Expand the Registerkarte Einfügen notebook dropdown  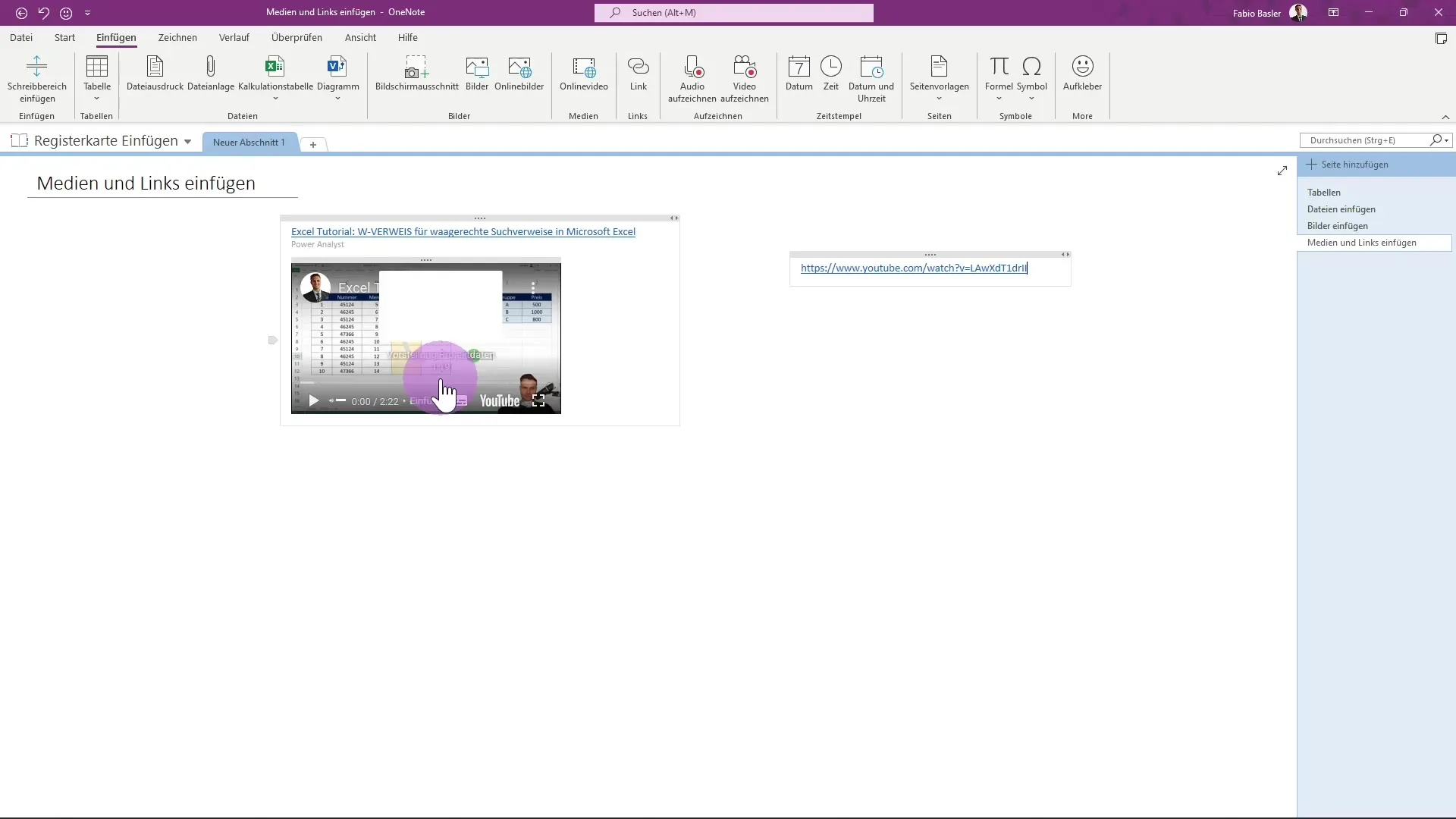click(x=187, y=141)
